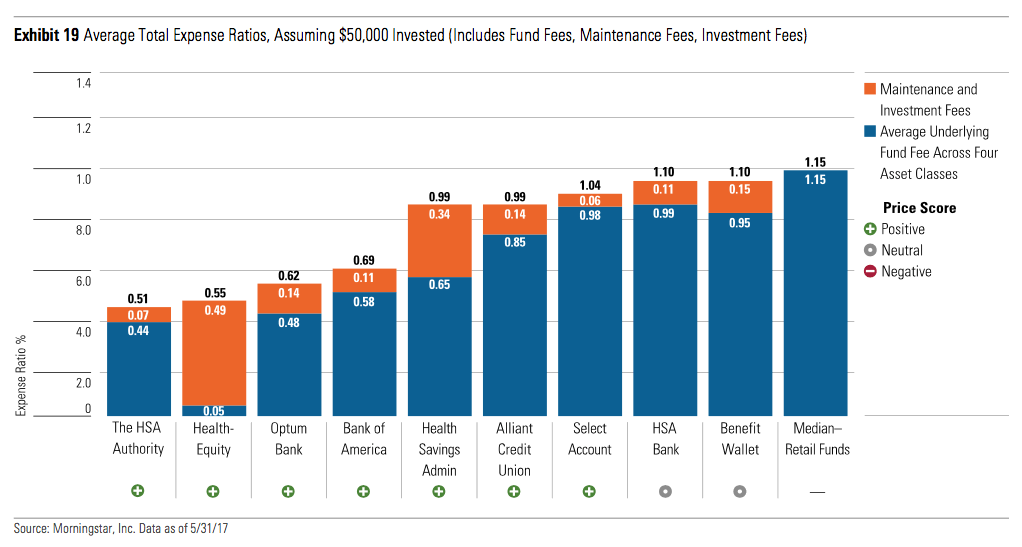1022x547 pixels.
Task: Click the Alliant Credit Union axis label
Action: pos(514,448)
